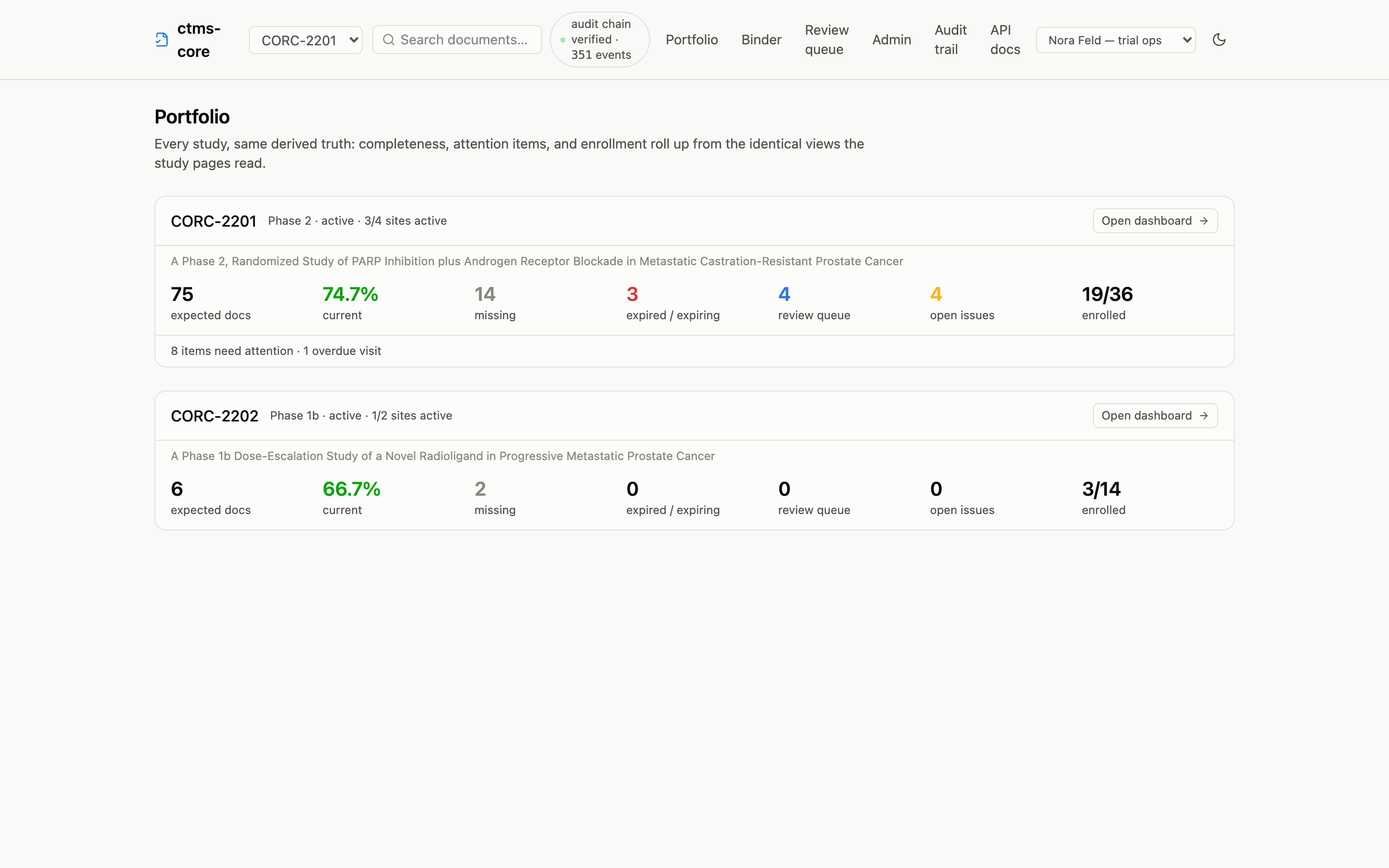Click the CORC-2201 study title
Image resolution: width=1389 pixels, height=868 pixels.
pos(214,221)
